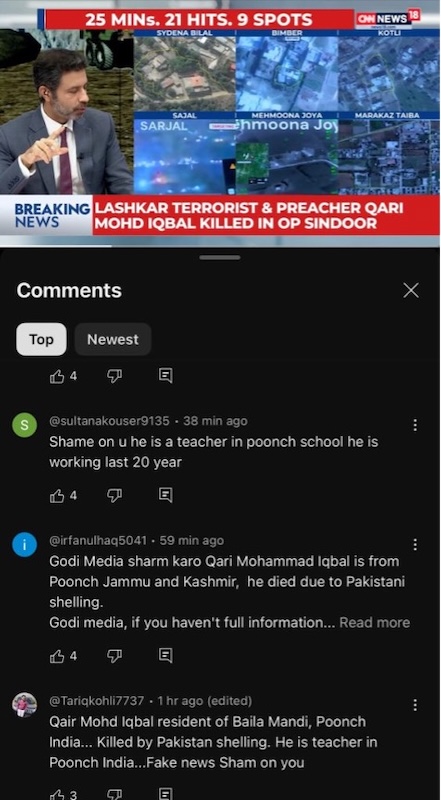Tap the comments sheet drag handle
The image size is (441, 800).
220,258
